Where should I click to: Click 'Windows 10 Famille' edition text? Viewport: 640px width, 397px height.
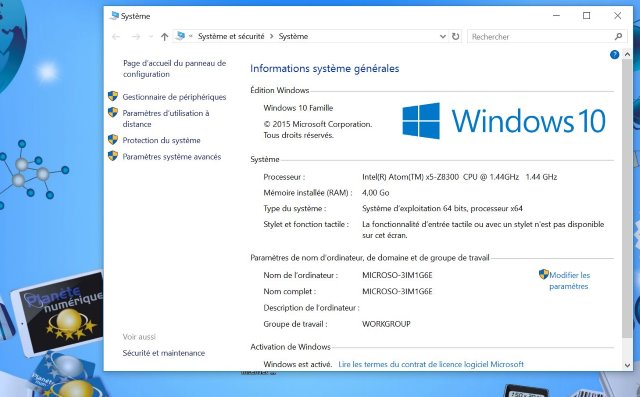point(298,108)
